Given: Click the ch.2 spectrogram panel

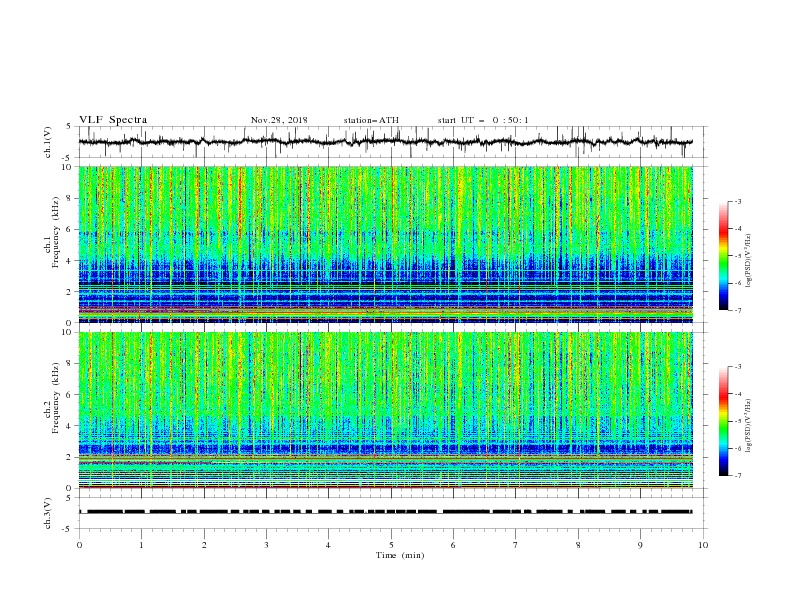Looking at the screenshot, I should 385,410.
